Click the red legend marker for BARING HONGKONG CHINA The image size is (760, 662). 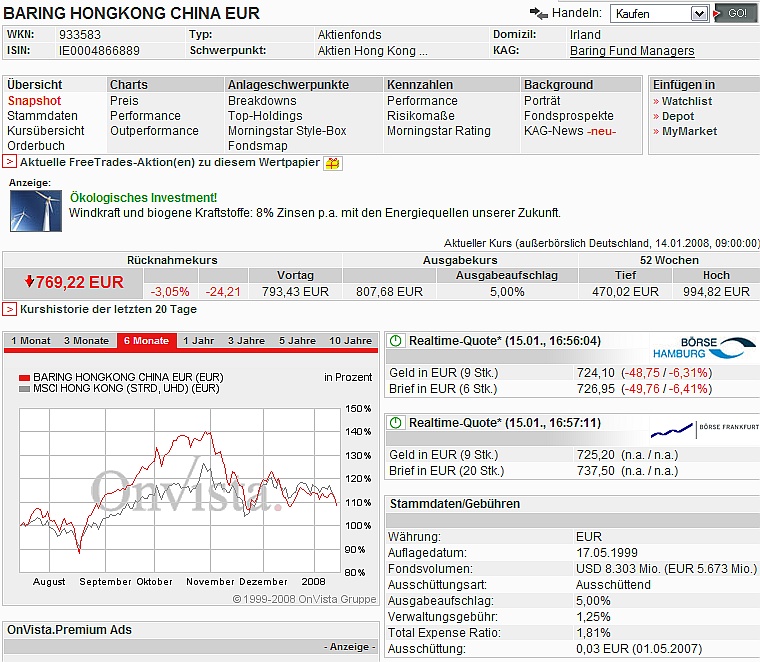pos(24,378)
